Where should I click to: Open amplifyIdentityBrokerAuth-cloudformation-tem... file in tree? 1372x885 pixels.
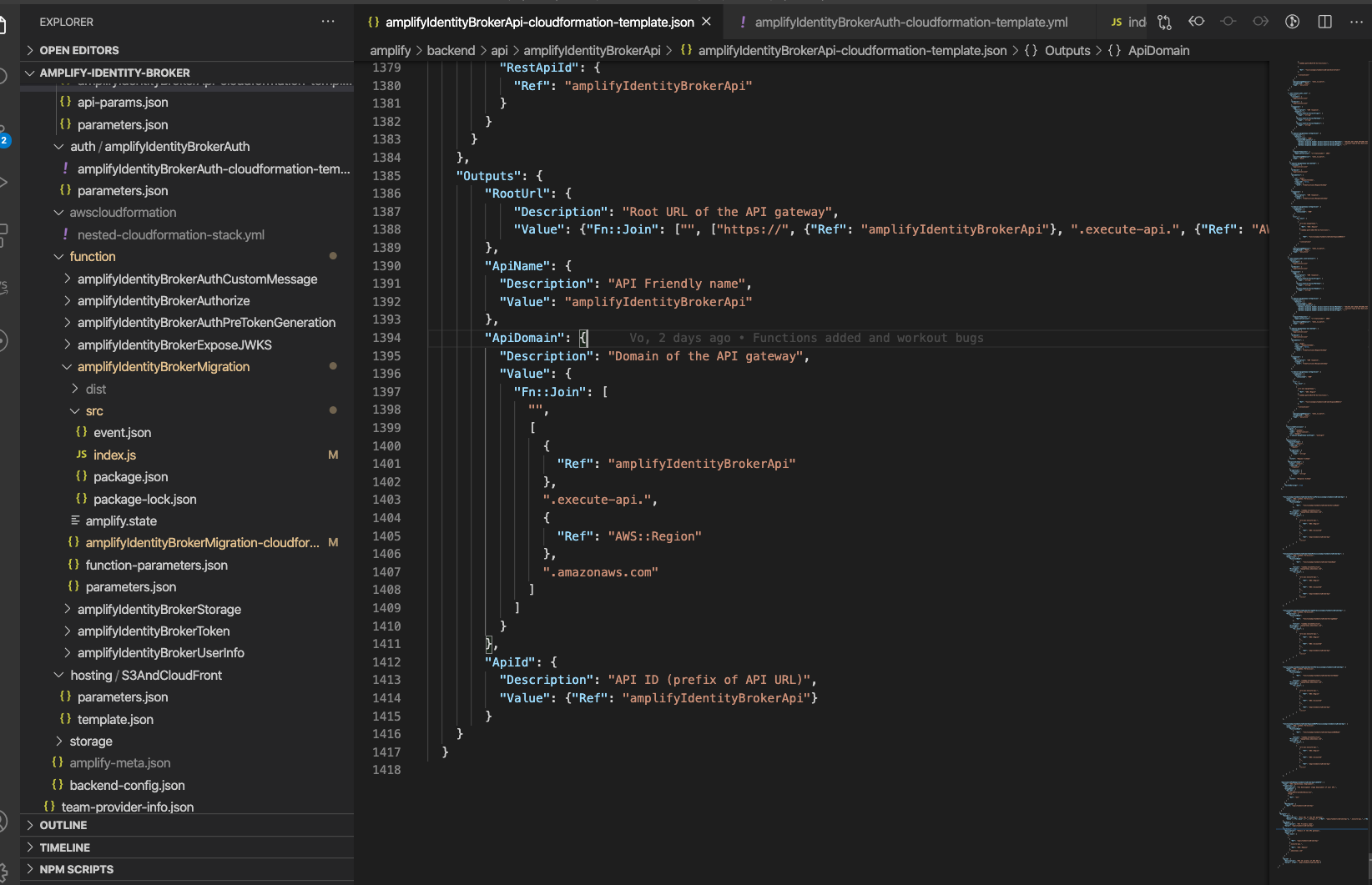[214, 168]
